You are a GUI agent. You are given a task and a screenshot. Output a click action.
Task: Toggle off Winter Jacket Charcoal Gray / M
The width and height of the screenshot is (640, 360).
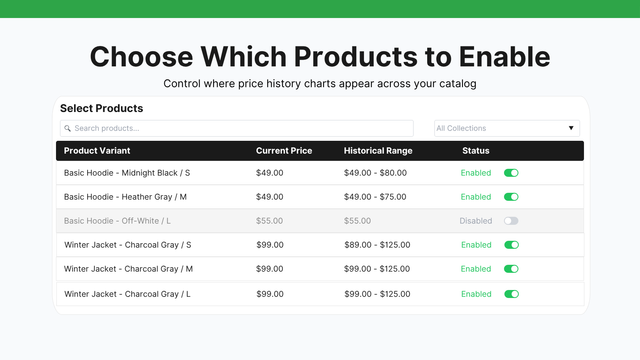[511, 269]
